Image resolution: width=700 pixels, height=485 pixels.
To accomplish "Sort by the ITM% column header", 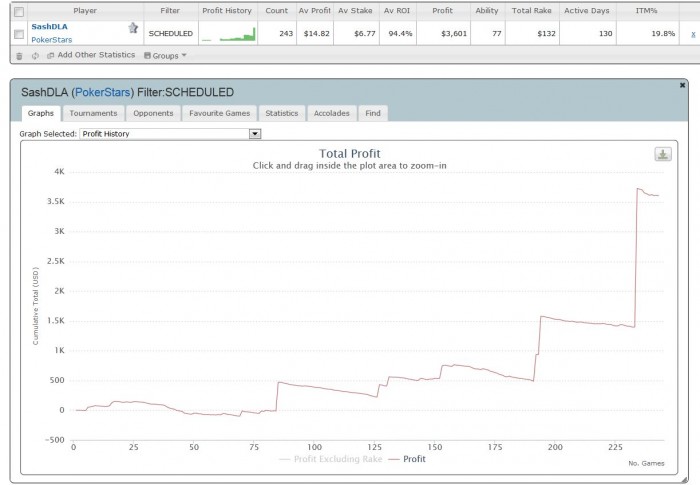I will coord(646,11).
